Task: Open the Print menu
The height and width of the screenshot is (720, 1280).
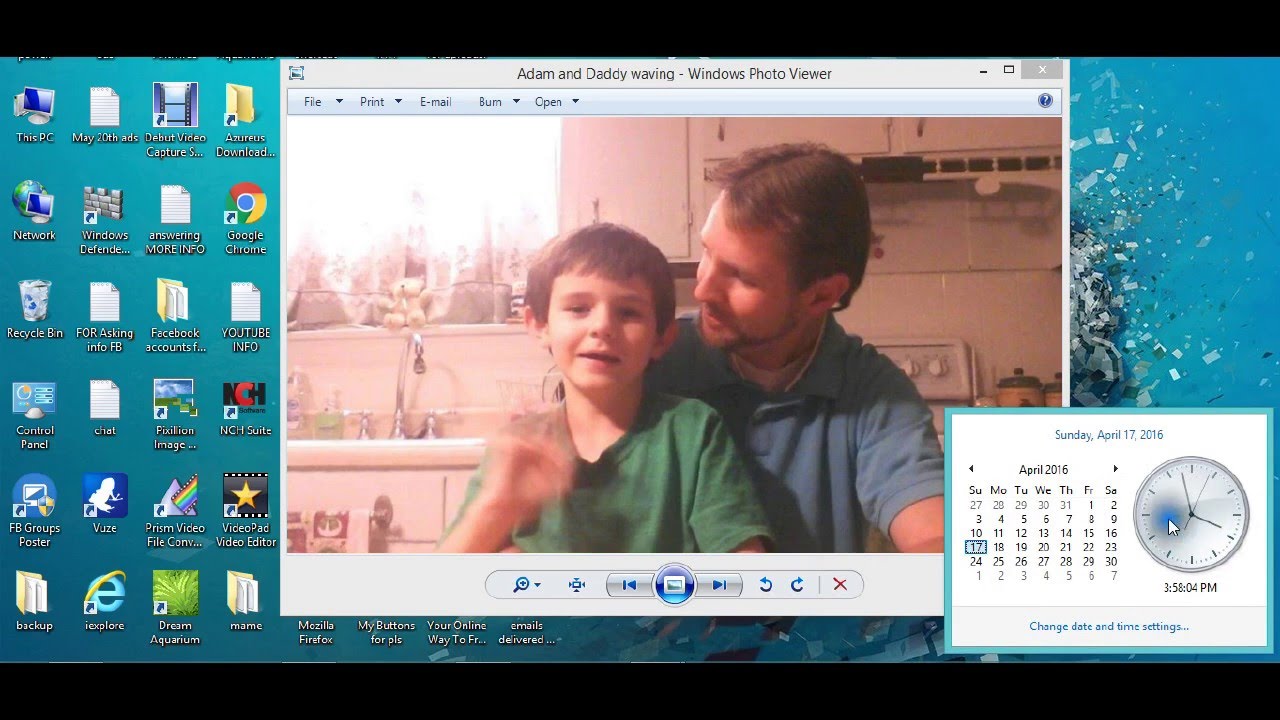Action: 372,102
